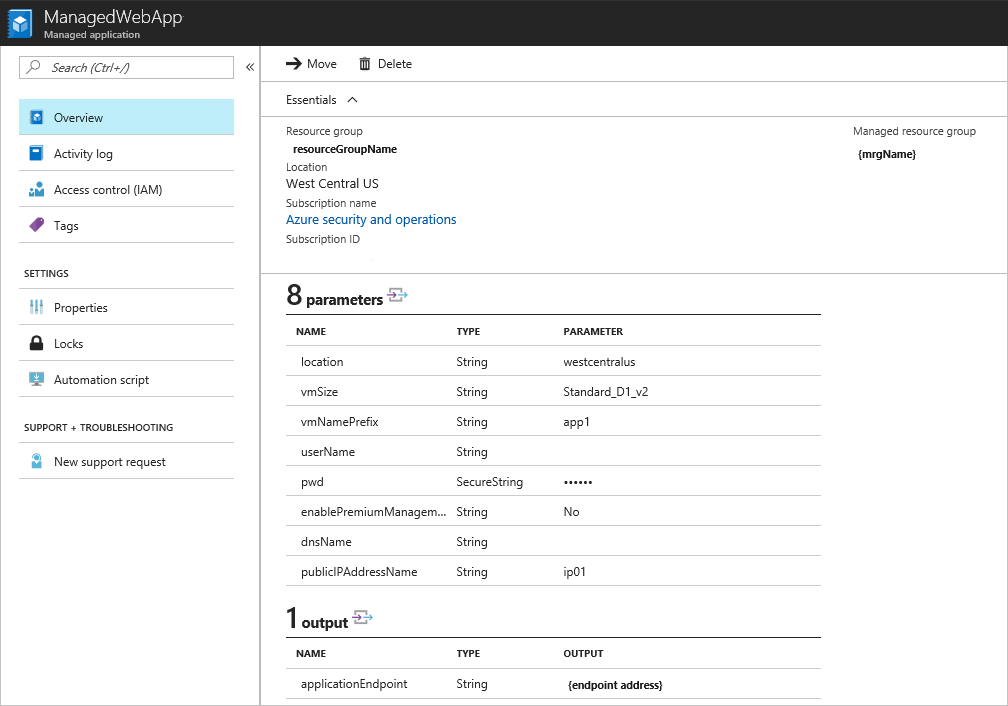Screen dimensions: 1008x706
Task: Open the parameters details arrow icon
Action: [x=397, y=296]
